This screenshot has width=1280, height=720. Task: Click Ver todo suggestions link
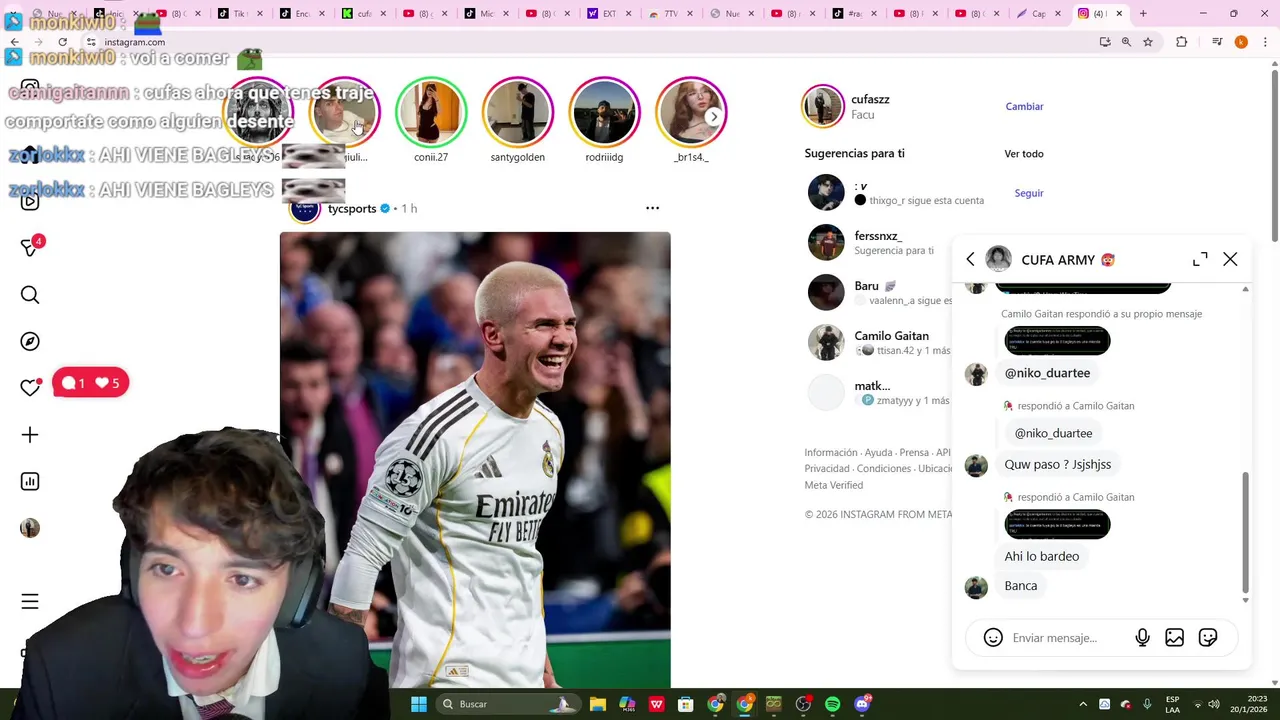(1024, 154)
